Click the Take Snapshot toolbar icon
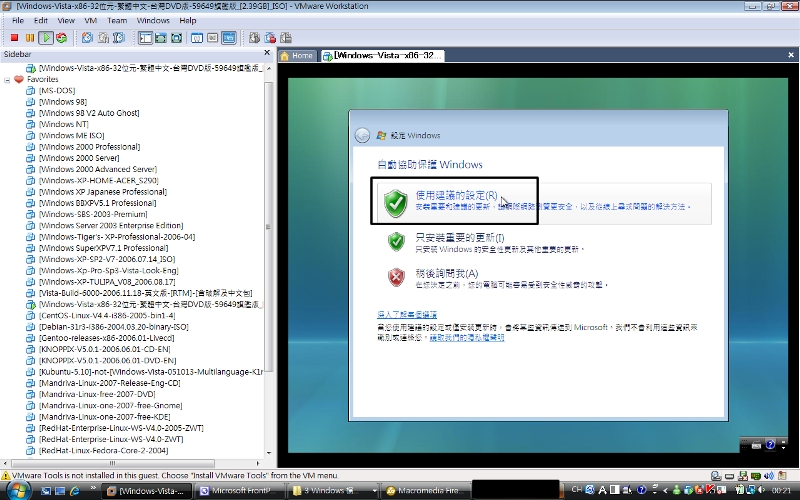This screenshot has height=500, width=800. point(88,38)
